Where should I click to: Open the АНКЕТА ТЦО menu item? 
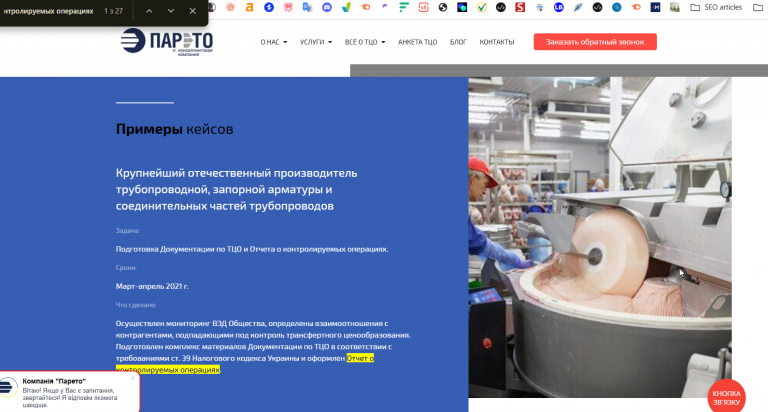tap(417, 42)
